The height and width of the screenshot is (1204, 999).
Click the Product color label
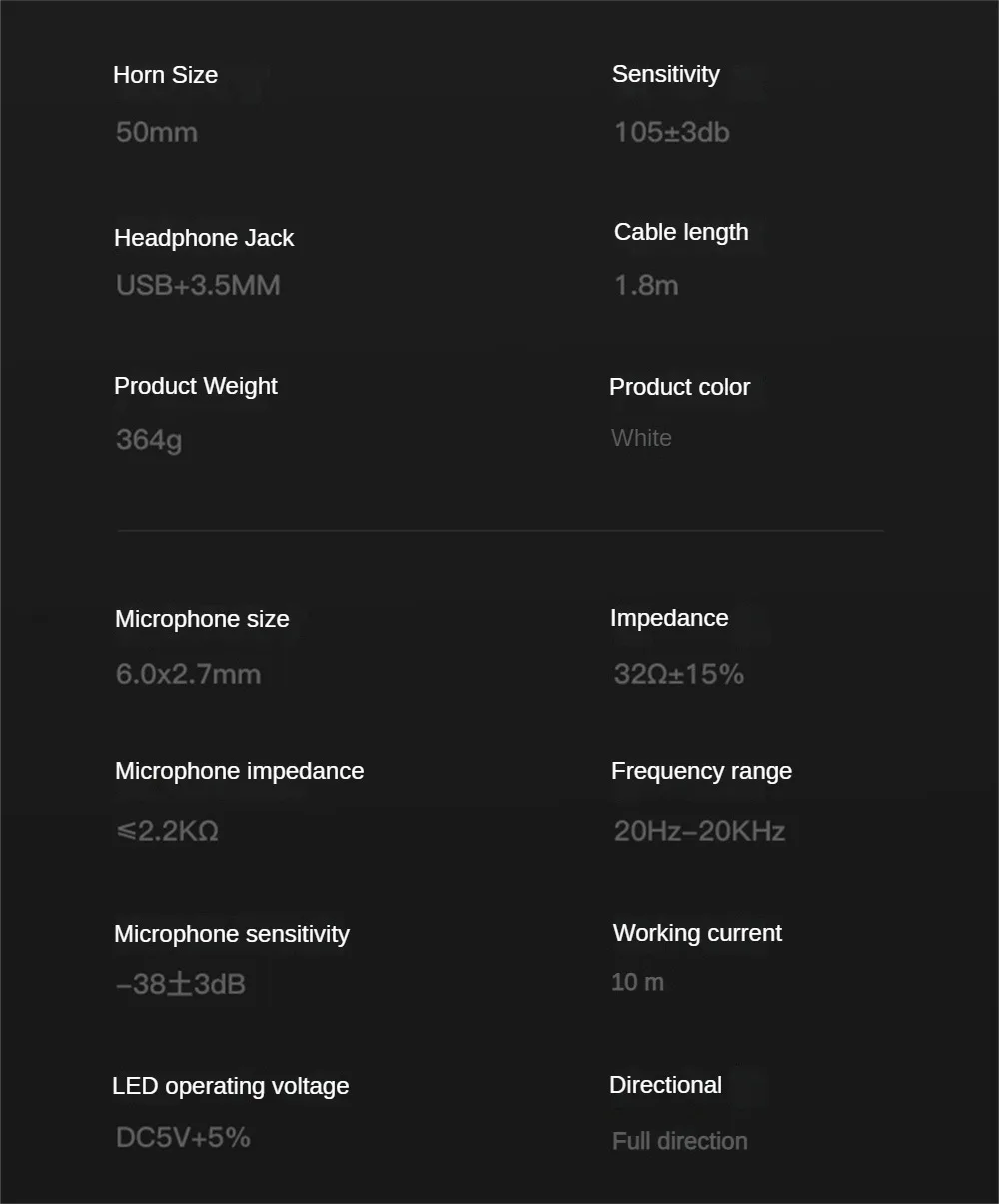point(679,387)
